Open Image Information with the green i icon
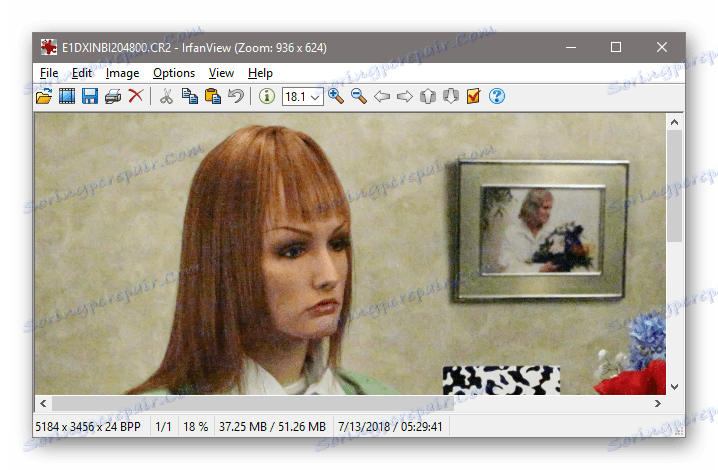The image size is (718, 470). [x=267, y=96]
